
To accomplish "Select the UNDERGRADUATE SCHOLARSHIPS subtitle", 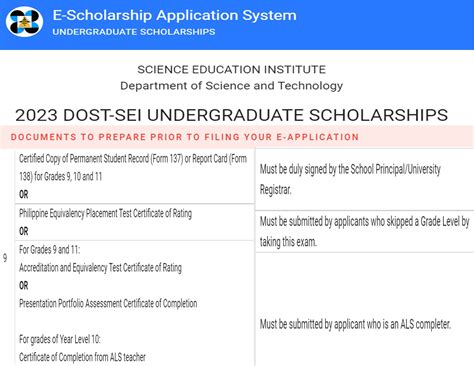I will coord(134,32).
